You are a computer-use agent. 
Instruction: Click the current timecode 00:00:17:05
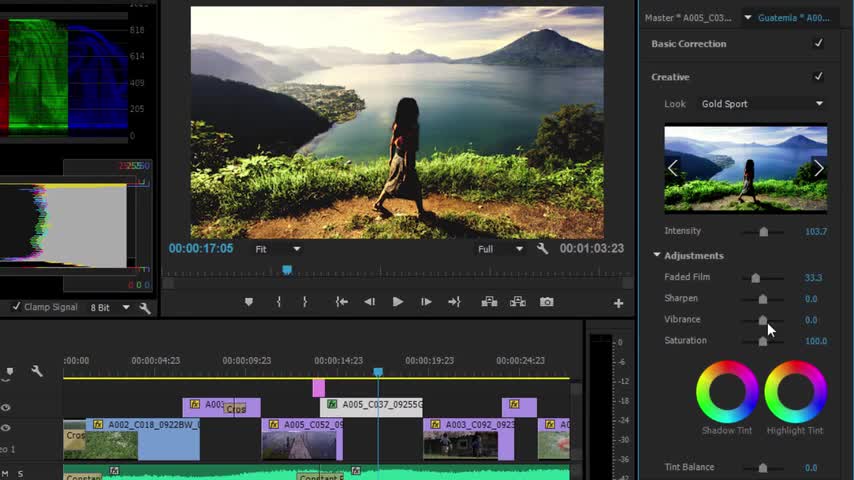click(x=200, y=248)
